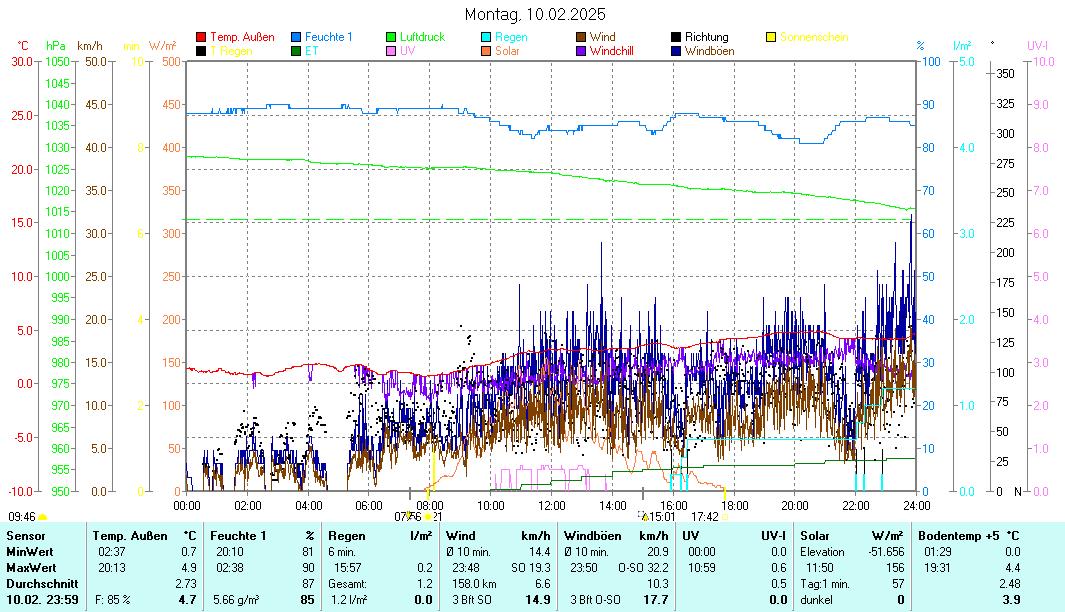Click the purple Windchill legend square
1065x612 pixels.
coord(582,50)
